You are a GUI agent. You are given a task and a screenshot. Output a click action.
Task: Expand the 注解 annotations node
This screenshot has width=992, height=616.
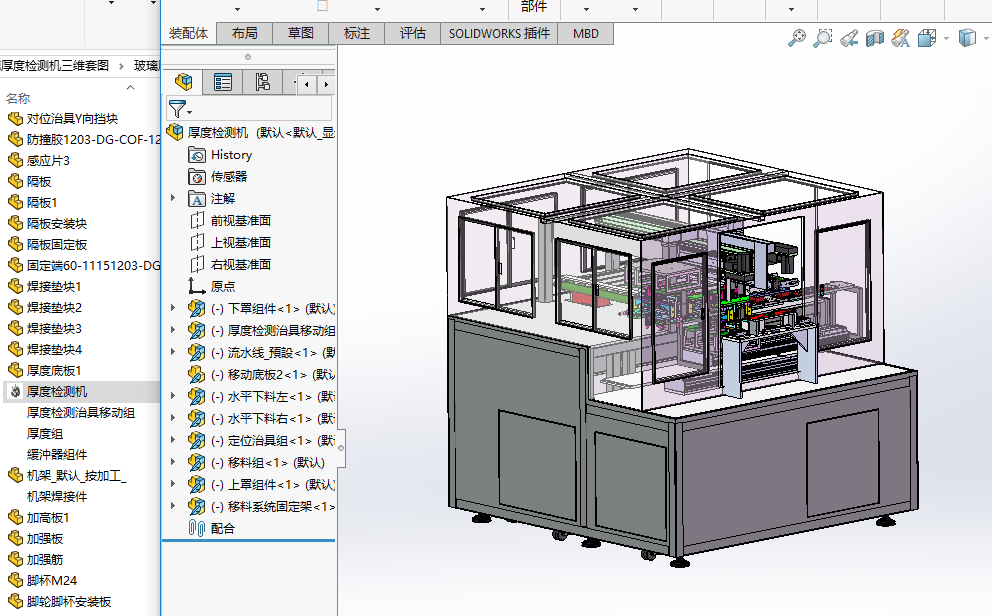[x=173, y=199]
